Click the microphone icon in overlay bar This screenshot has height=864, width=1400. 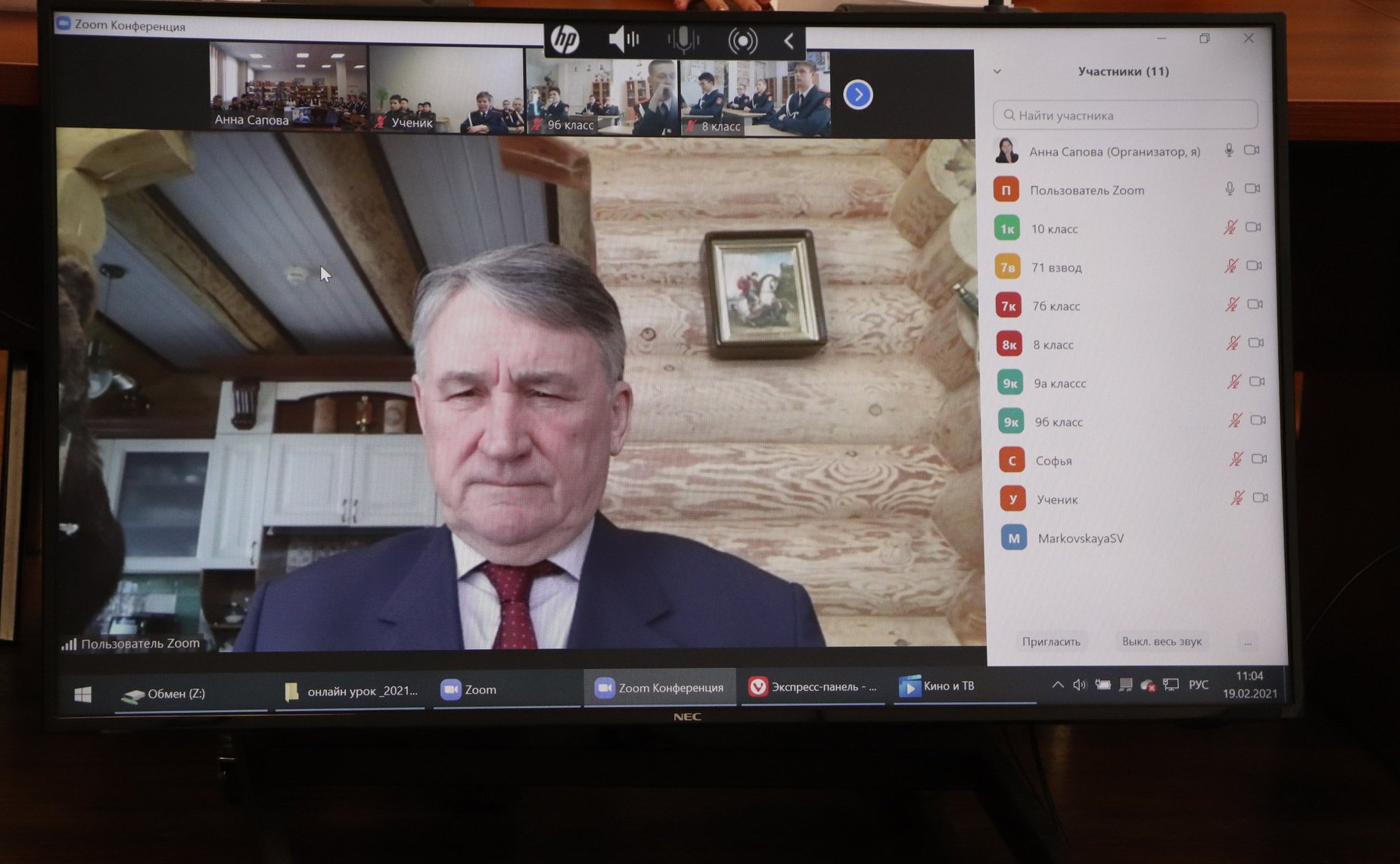click(683, 40)
